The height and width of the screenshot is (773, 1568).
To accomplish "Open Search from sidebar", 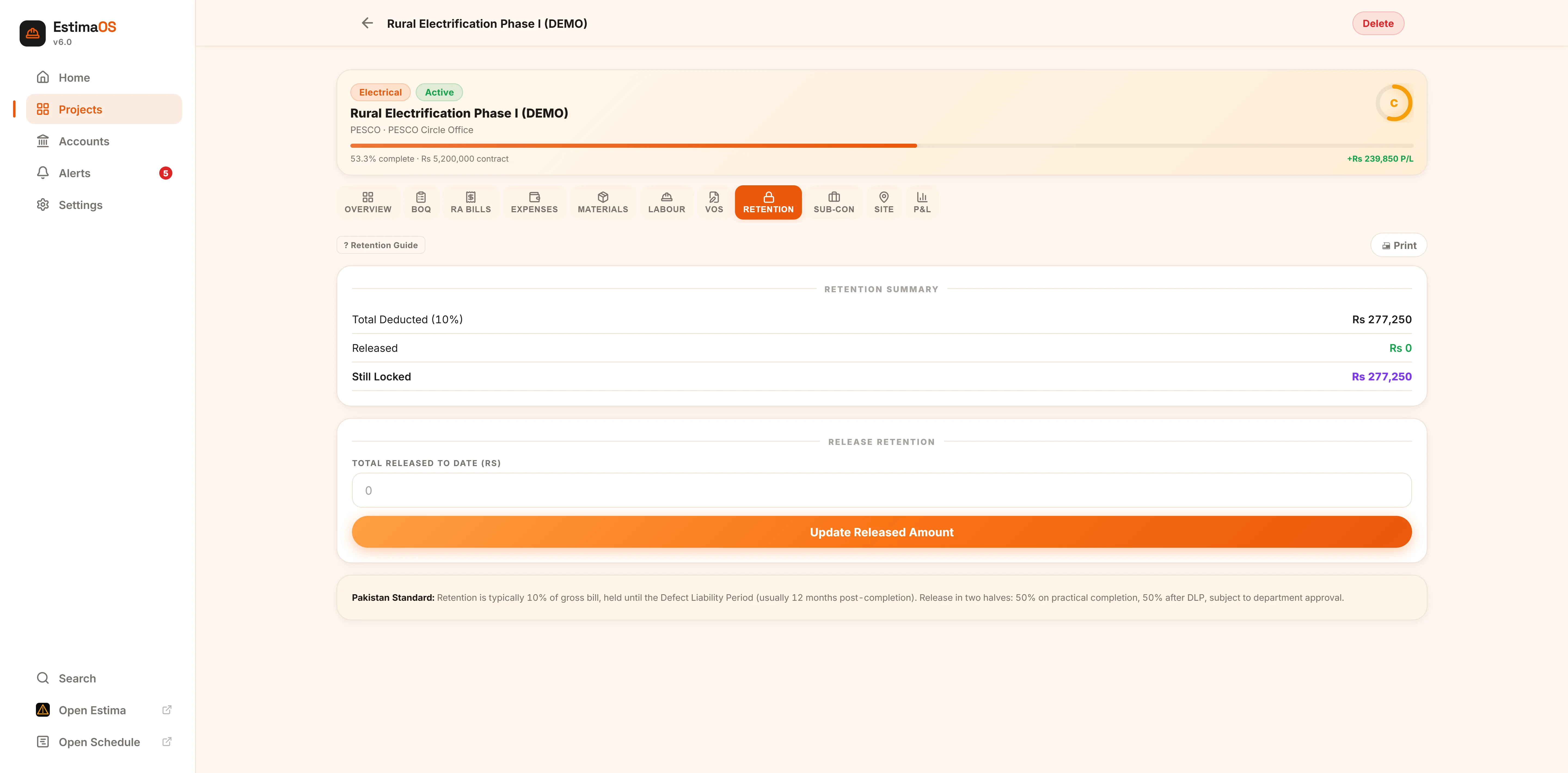I will [103, 678].
